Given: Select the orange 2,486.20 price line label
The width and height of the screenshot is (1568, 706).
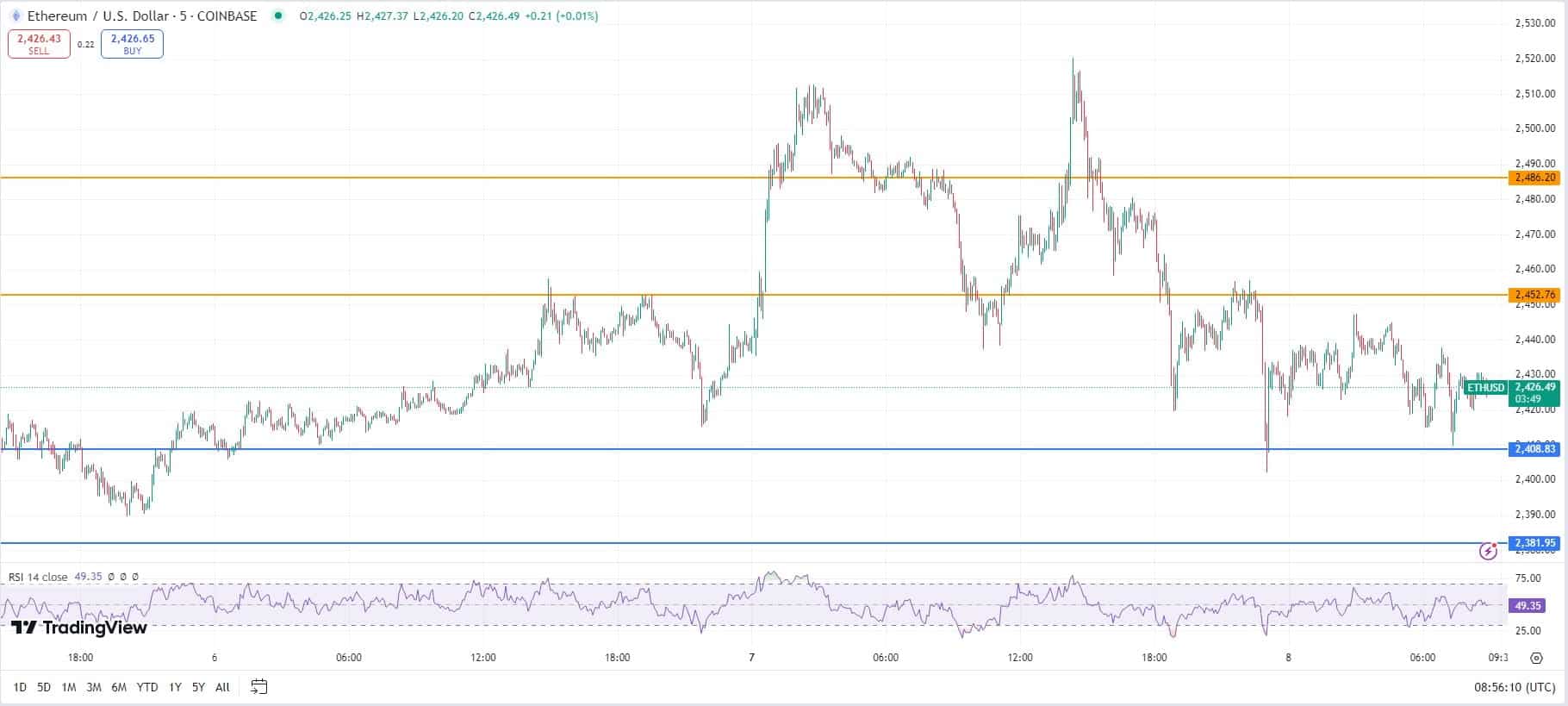Looking at the screenshot, I should tap(1534, 178).
